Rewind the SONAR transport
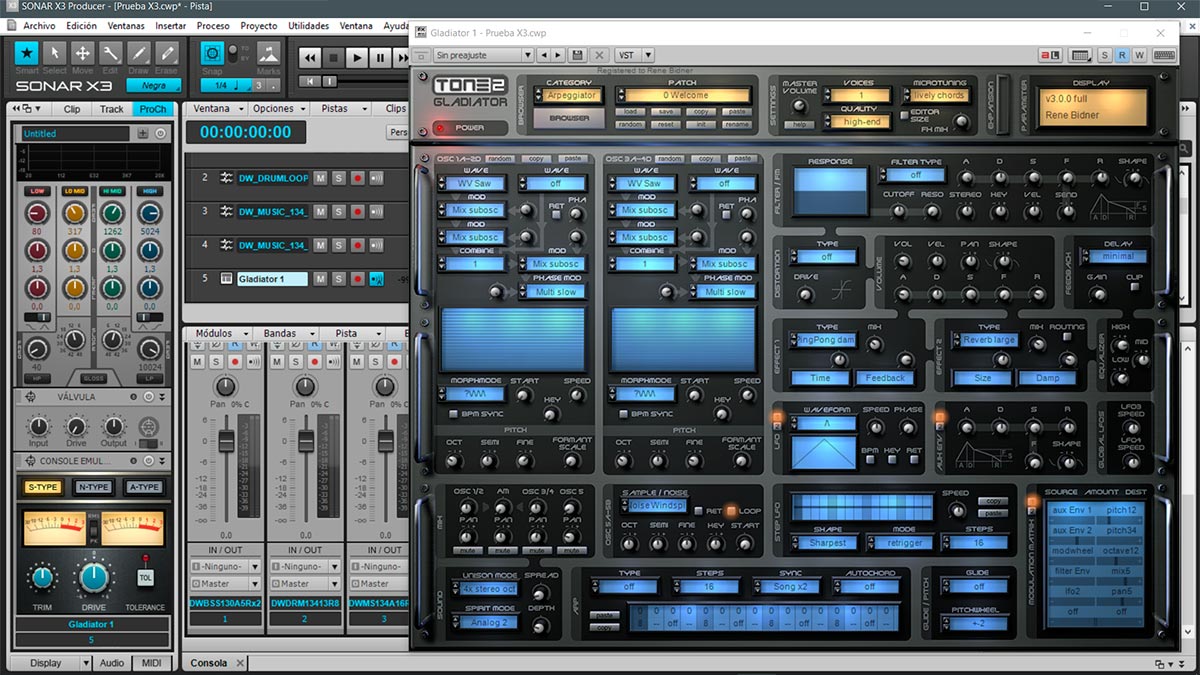 (310, 58)
